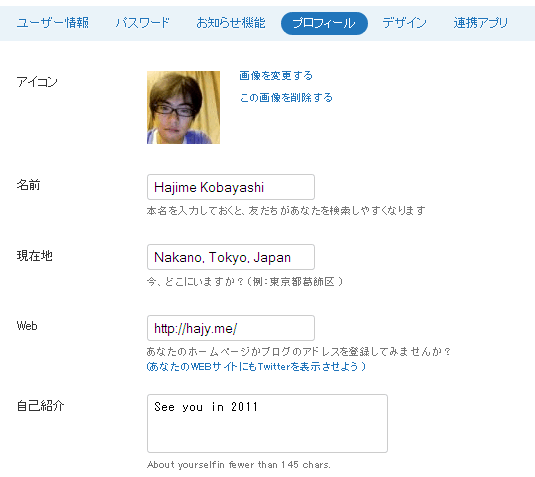Open the デザイン tab
This screenshot has width=535, height=477.
tap(404, 23)
